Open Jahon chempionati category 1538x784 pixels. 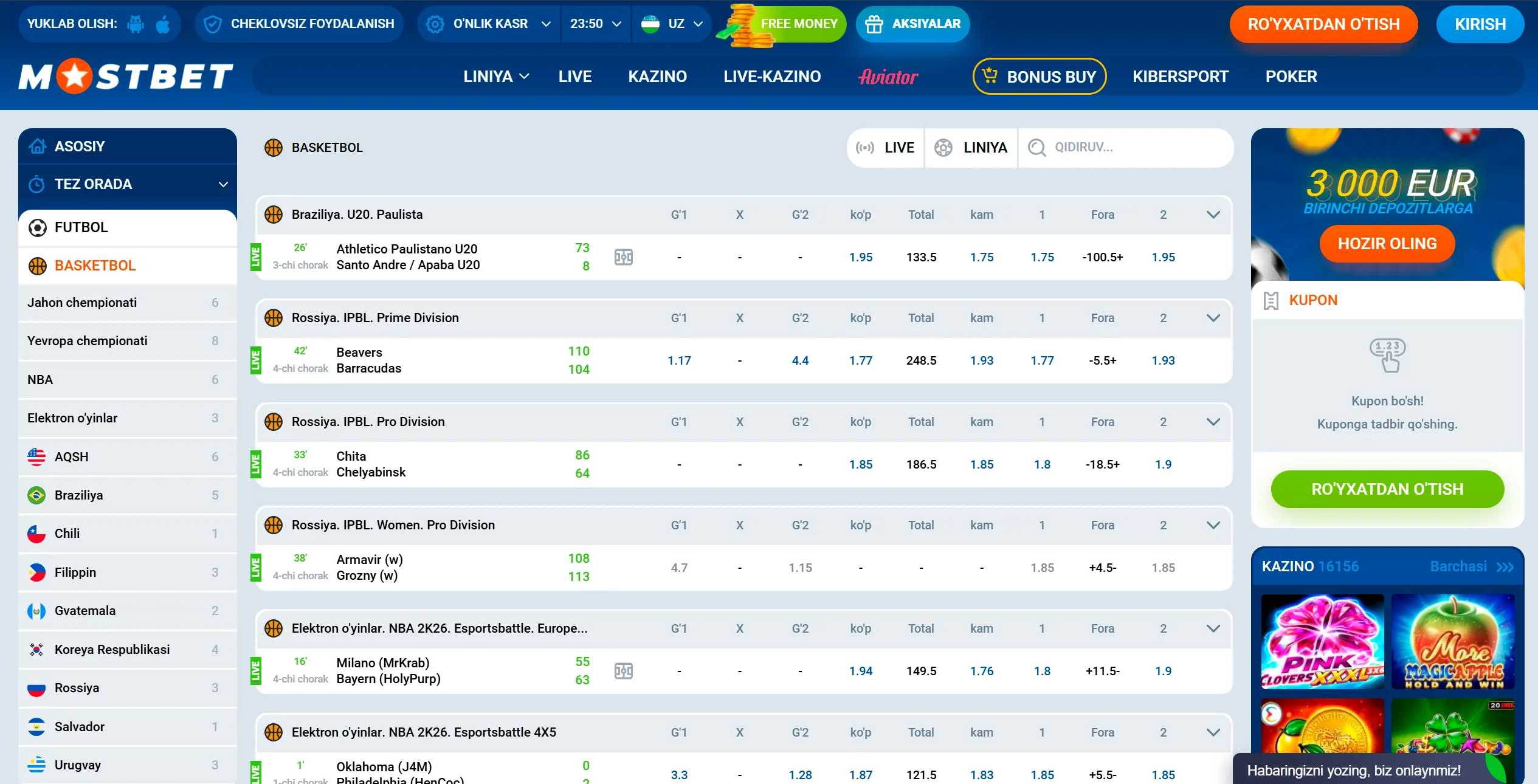128,303
